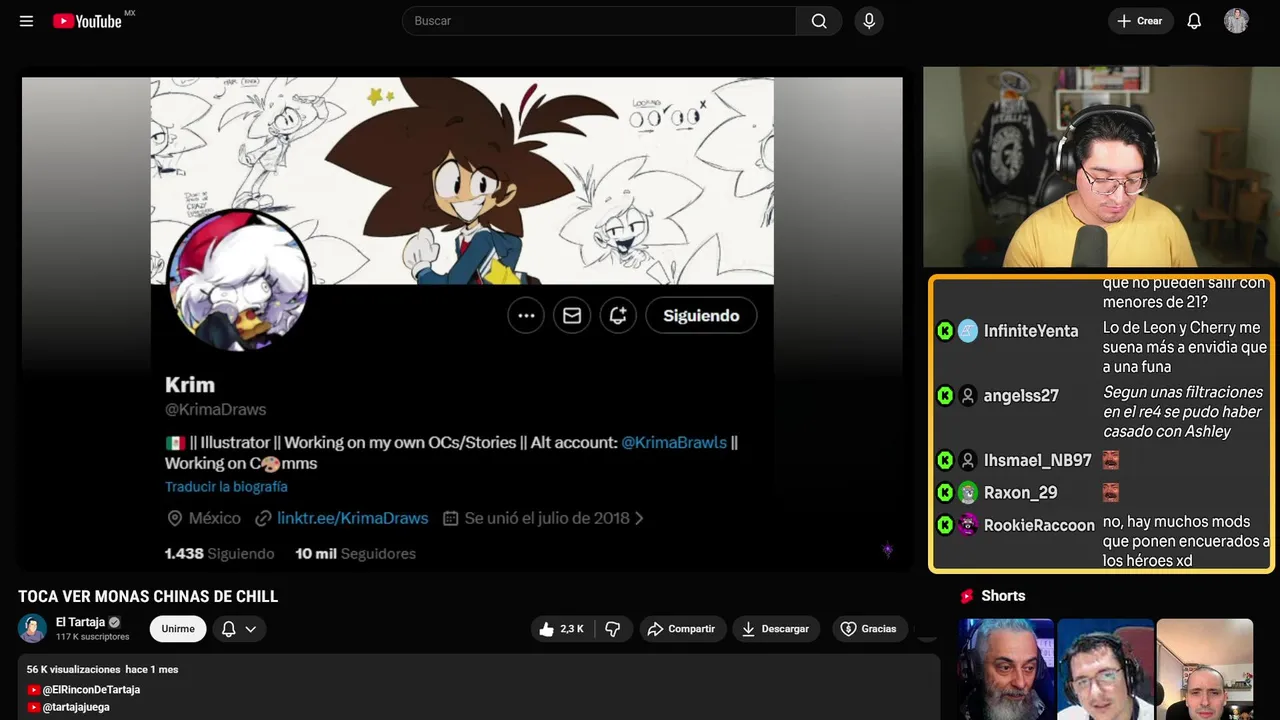Click the Unirme join button

[178, 629]
